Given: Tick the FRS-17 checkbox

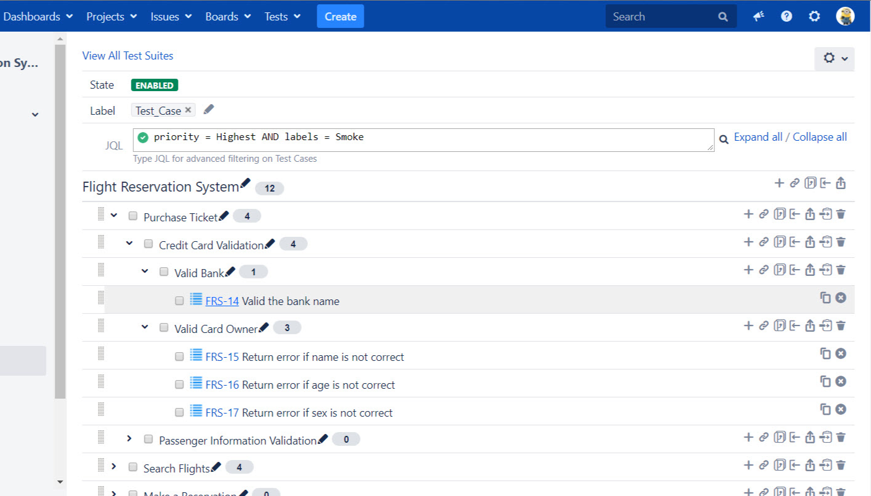Looking at the screenshot, I should [x=179, y=412].
